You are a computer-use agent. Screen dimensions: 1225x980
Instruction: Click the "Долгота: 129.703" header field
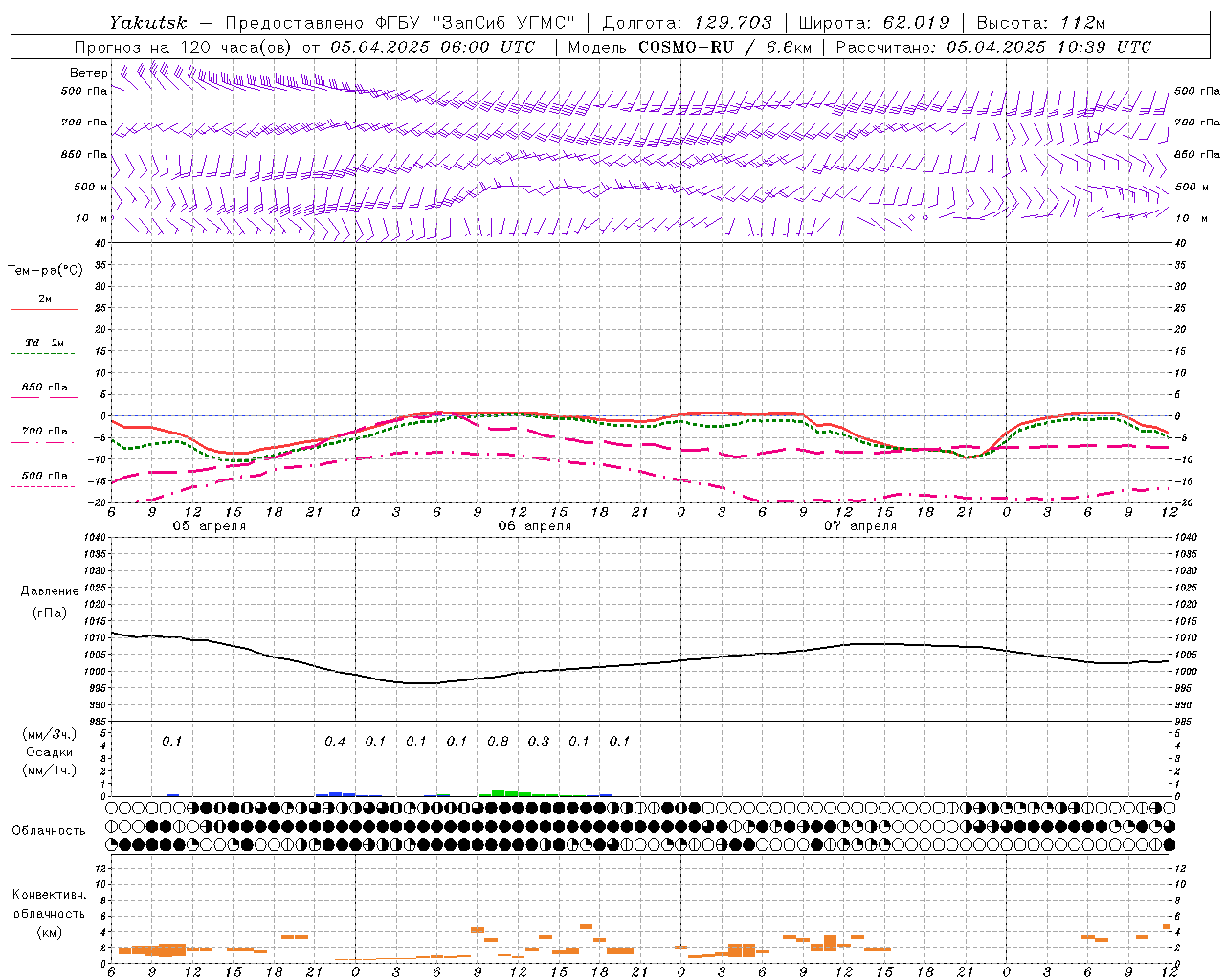coord(686,23)
